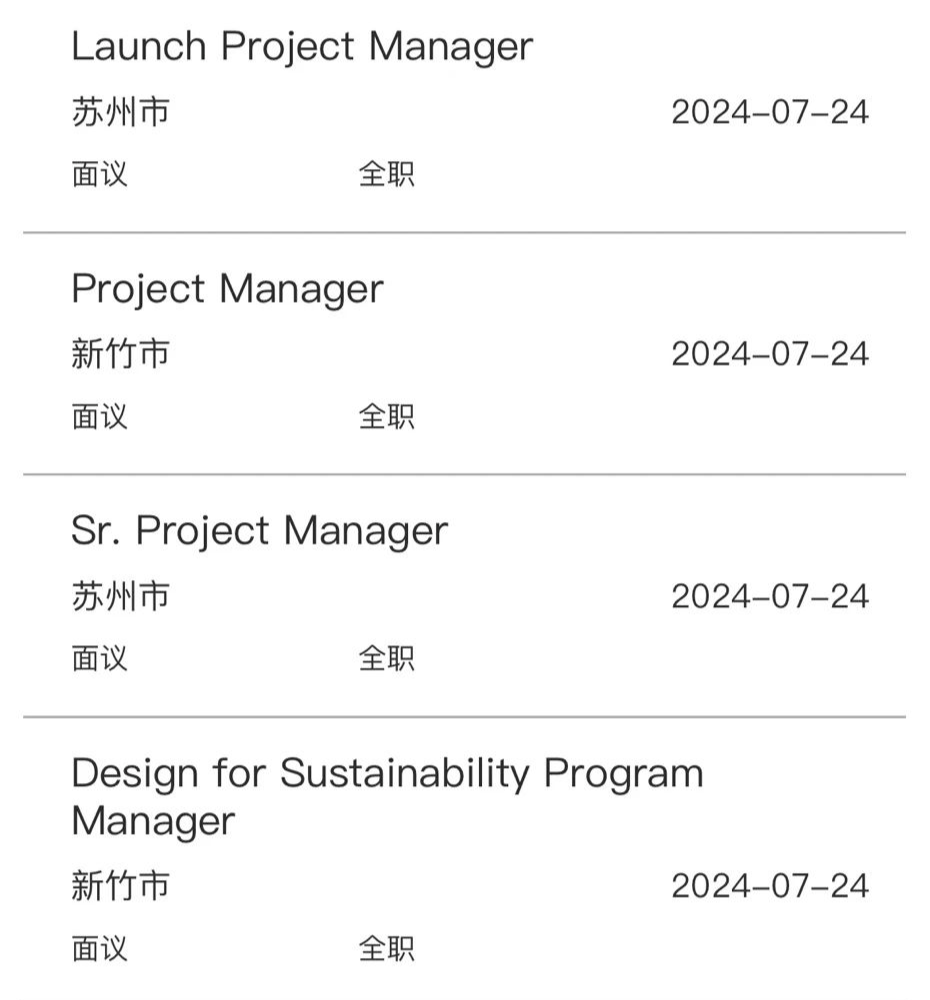Click 新竹市 location under Project Manager
Viewport: 930px width, 1000px height.
coord(121,354)
